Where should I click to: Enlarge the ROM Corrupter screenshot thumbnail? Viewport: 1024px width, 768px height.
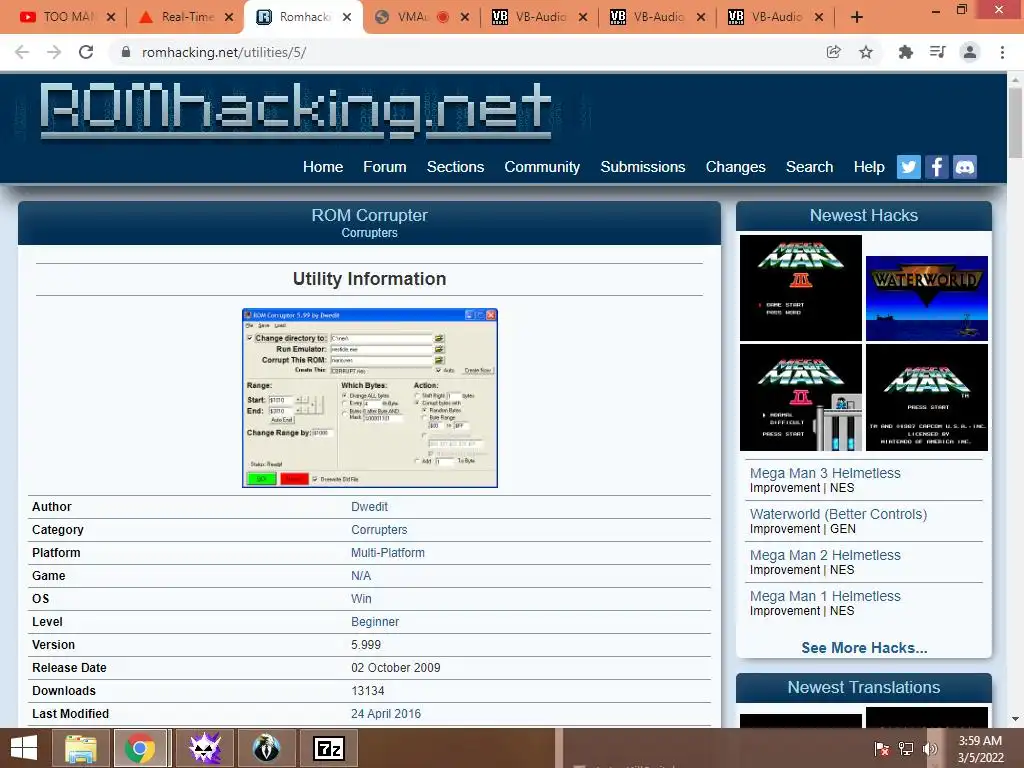(x=370, y=398)
